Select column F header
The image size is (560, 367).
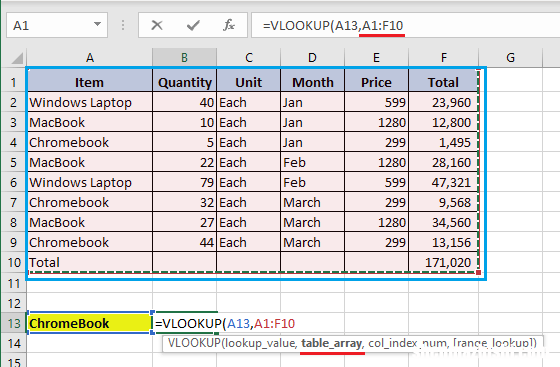pos(444,57)
